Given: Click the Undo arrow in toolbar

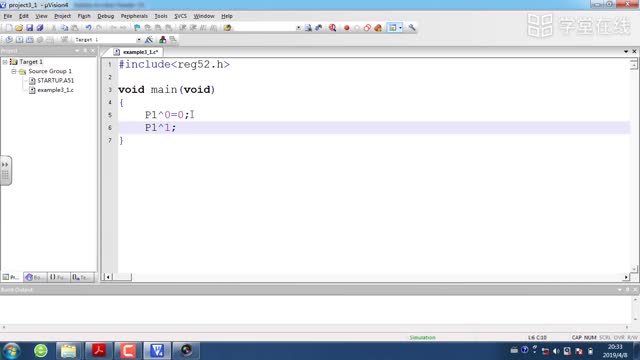Looking at the screenshot, I should click(88, 28).
